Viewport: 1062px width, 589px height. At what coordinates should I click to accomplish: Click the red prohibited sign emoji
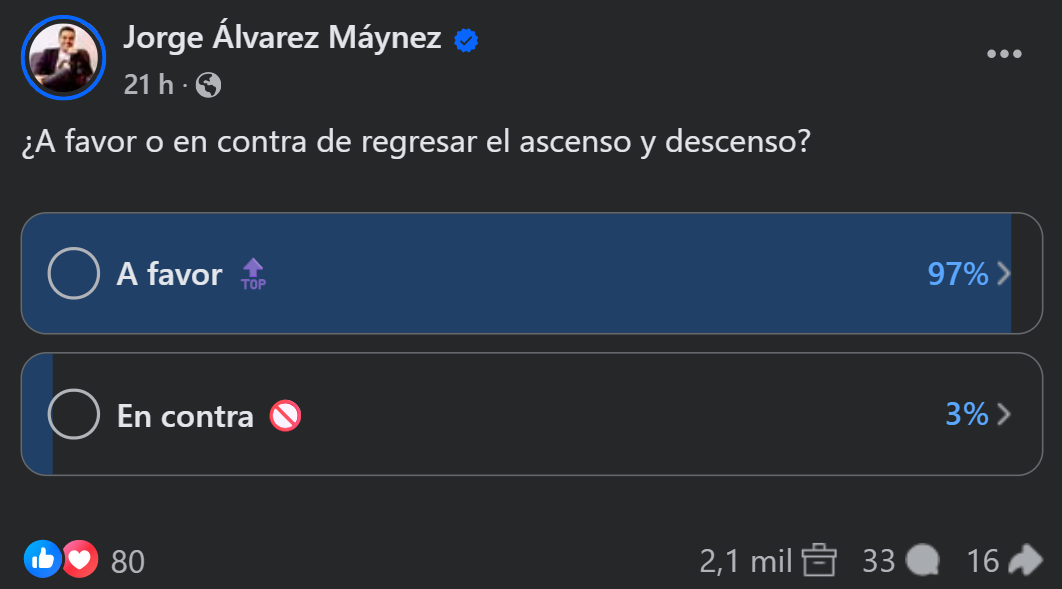pos(285,416)
